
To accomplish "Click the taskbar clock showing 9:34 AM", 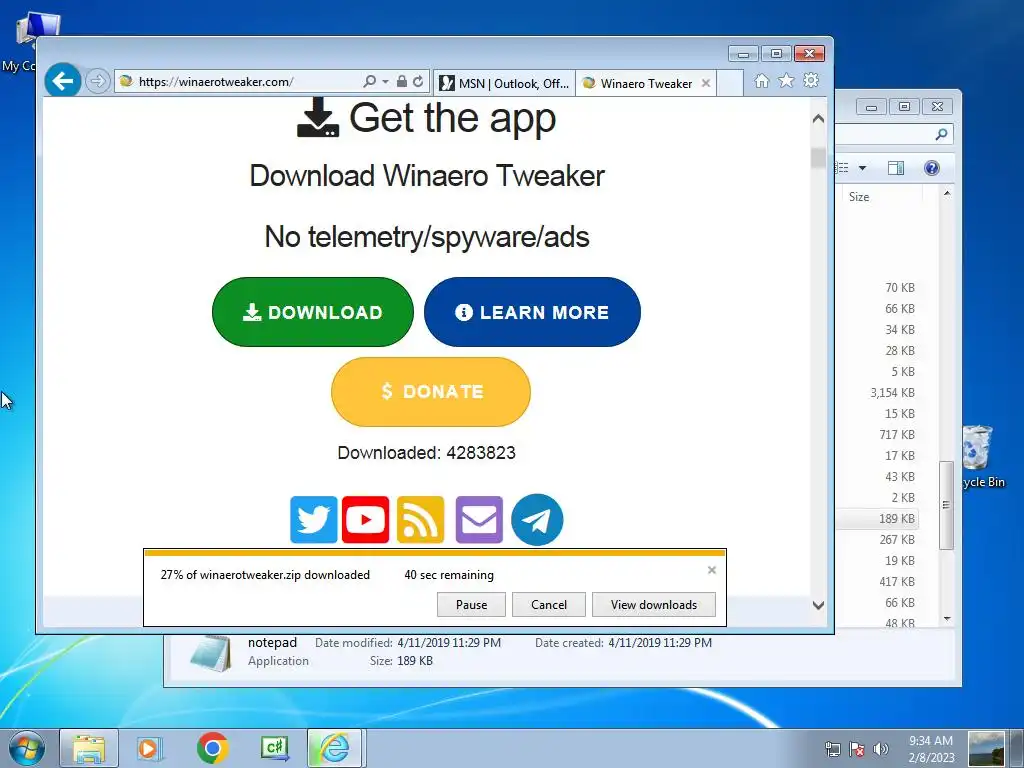I will point(931,749).
